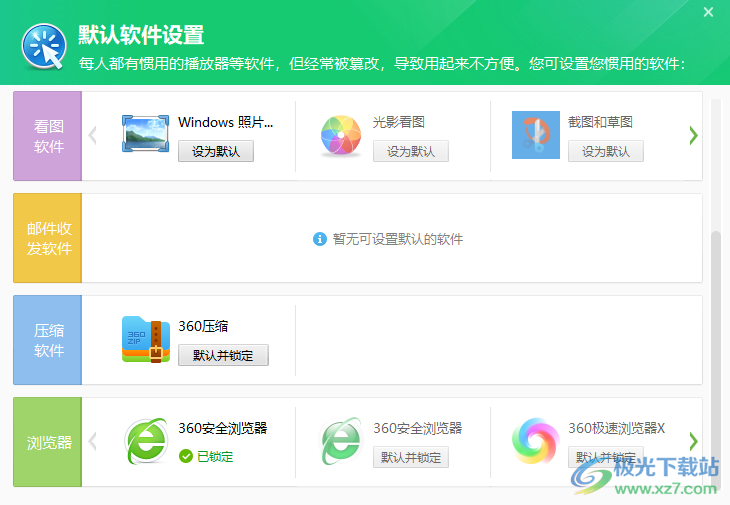The image size is (730, 505).
Task: Click the 截图和草图 scissors icon
Action: tap(536, 135)
